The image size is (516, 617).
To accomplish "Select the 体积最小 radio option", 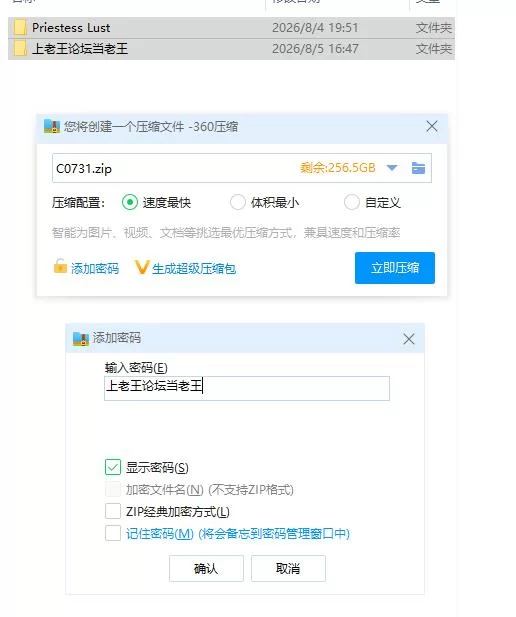I will tap(238, 202).
